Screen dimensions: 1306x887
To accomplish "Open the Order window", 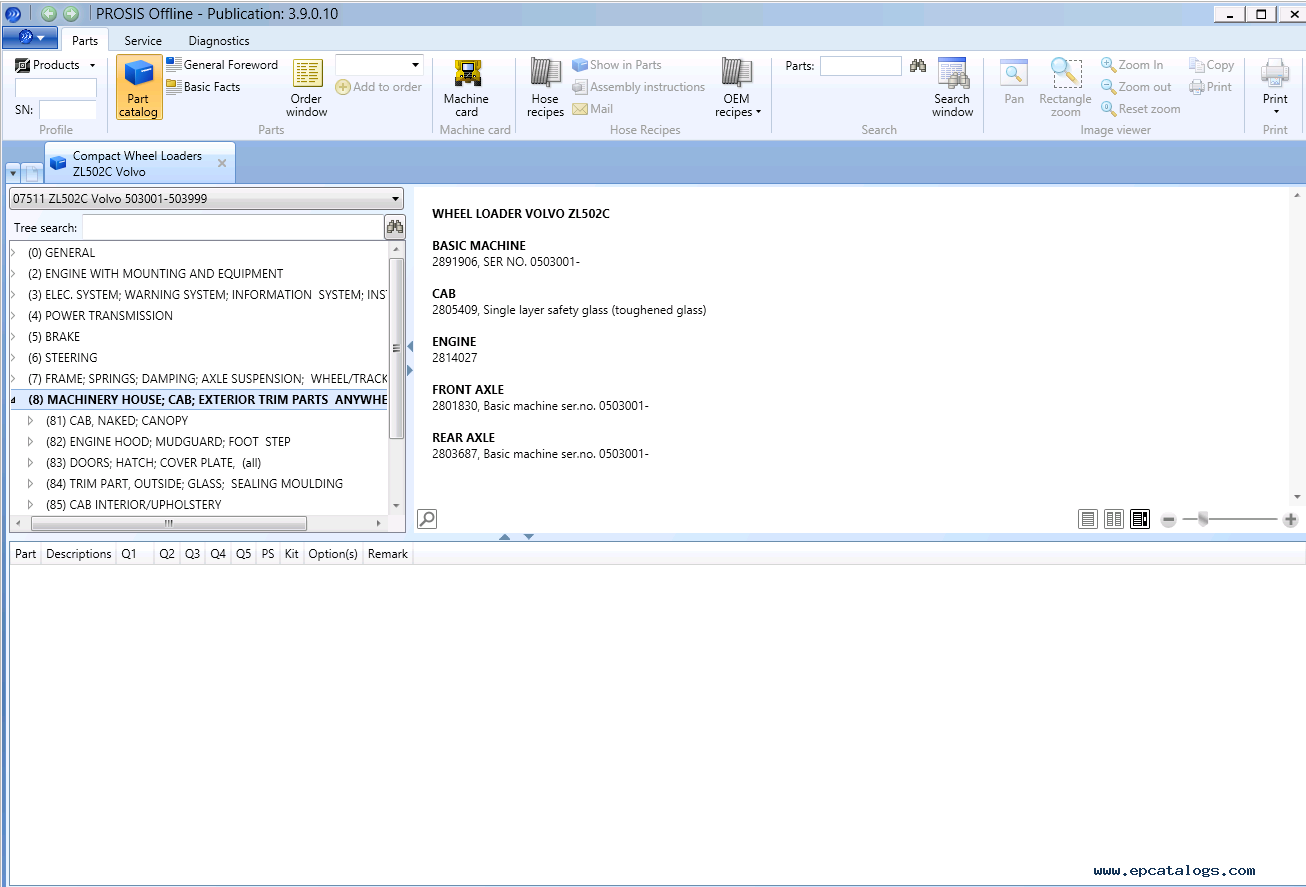I will [307, 88].
